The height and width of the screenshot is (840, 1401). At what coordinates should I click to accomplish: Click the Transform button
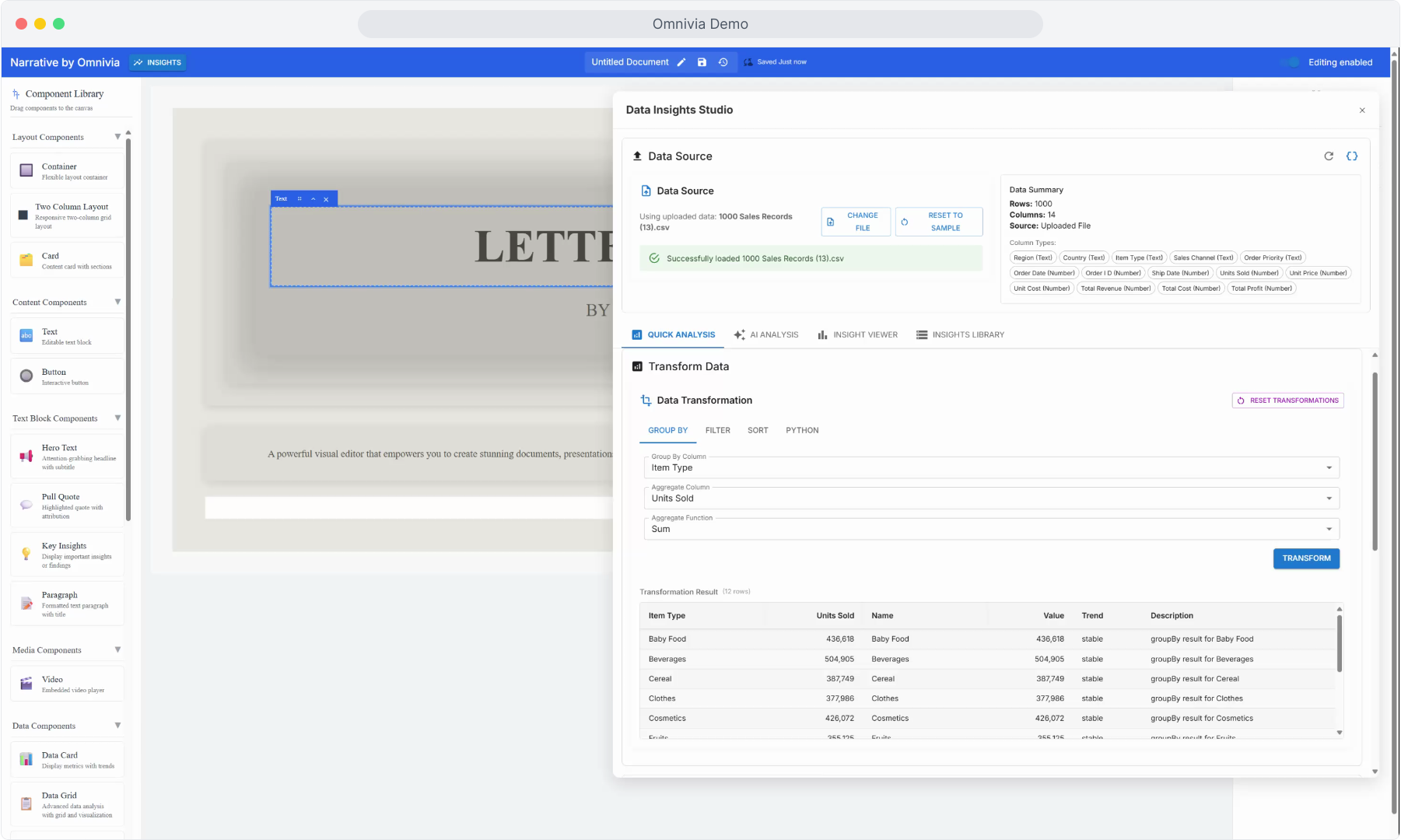(1306, 558)
